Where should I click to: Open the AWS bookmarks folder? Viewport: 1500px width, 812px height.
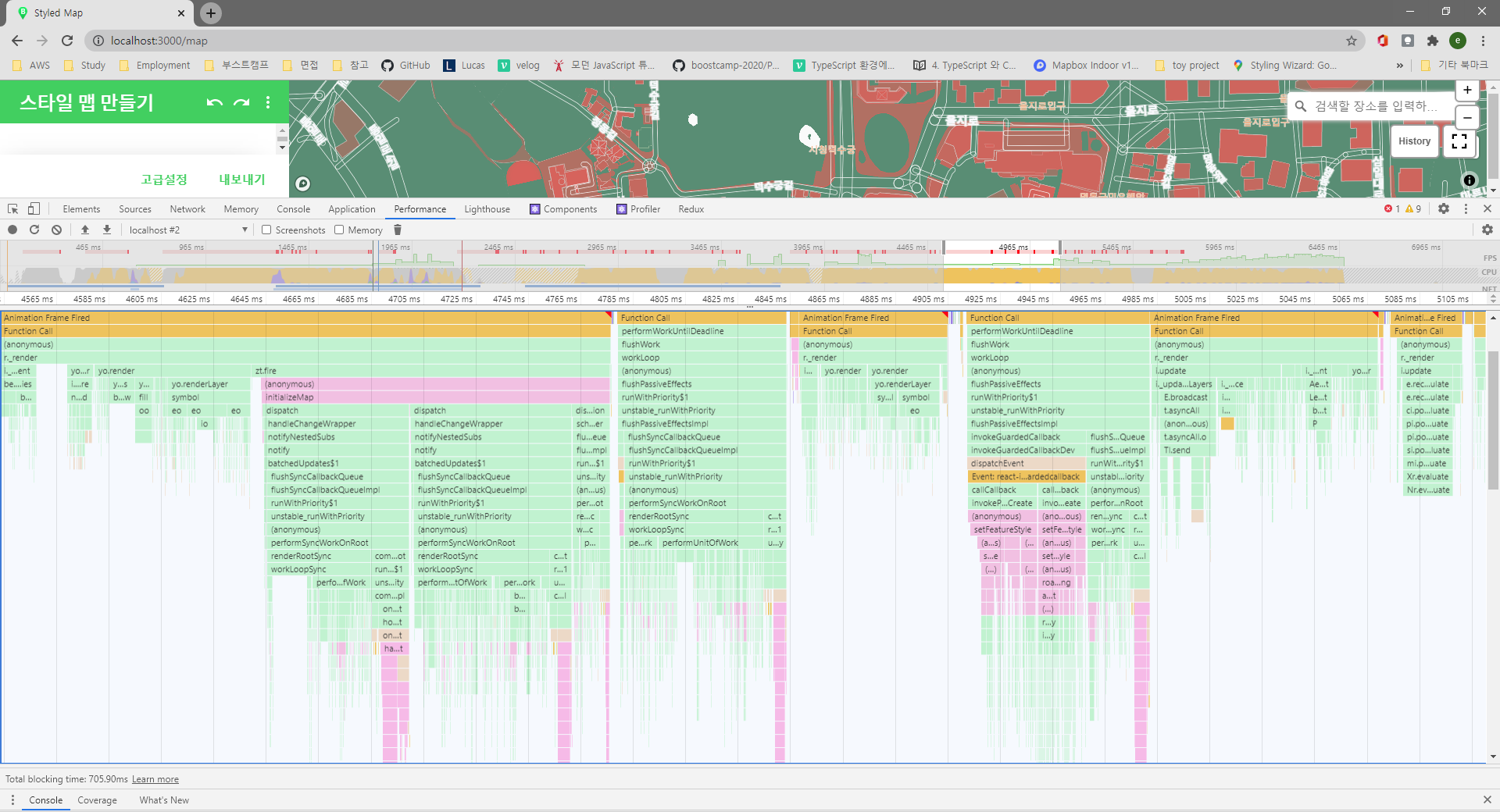(31, 66)
